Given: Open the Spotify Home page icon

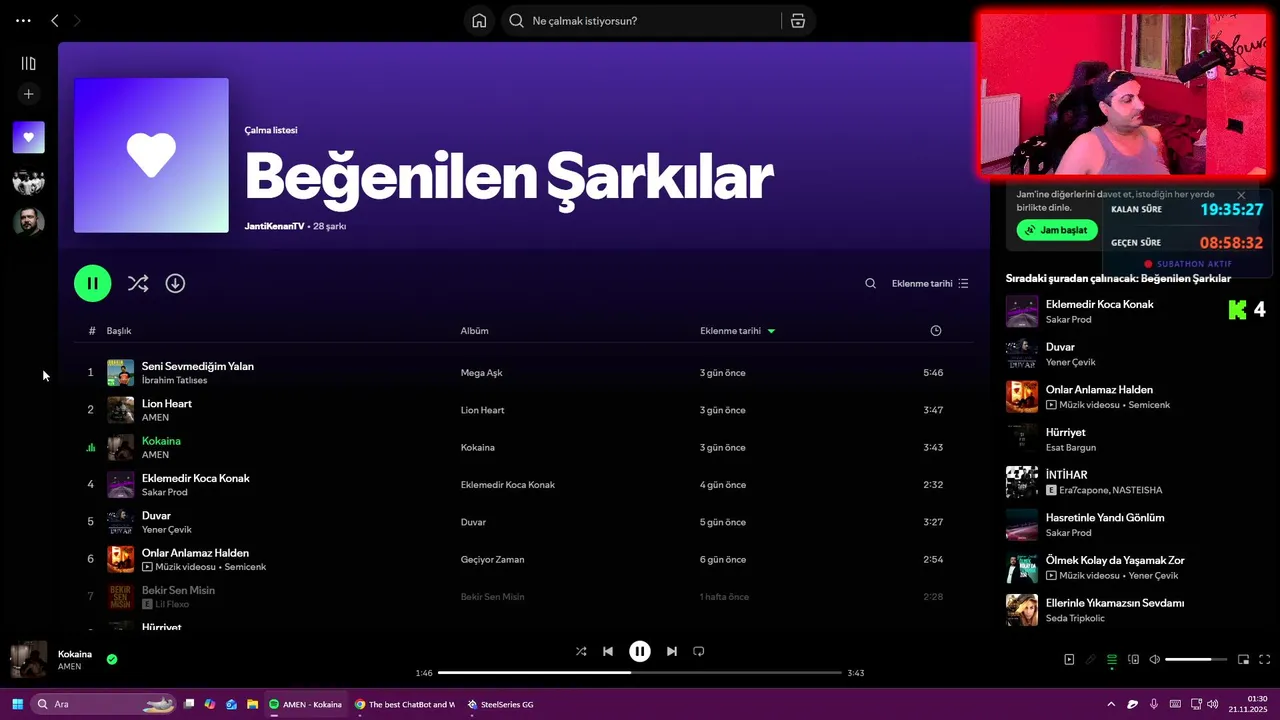Looking at the screenshot, I should (x=479, y=21).
